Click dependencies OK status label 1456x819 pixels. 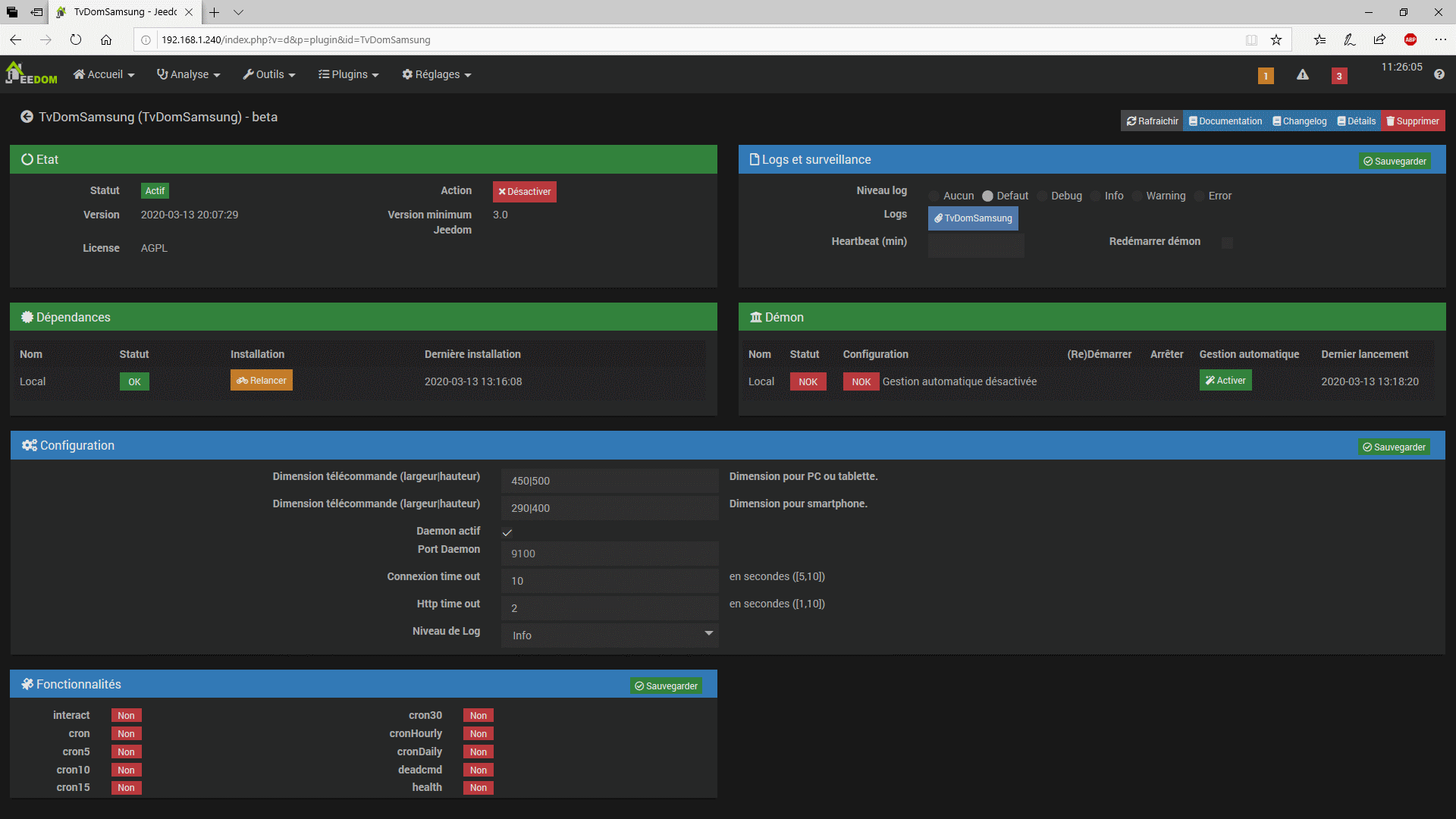(x=134, y=381)
